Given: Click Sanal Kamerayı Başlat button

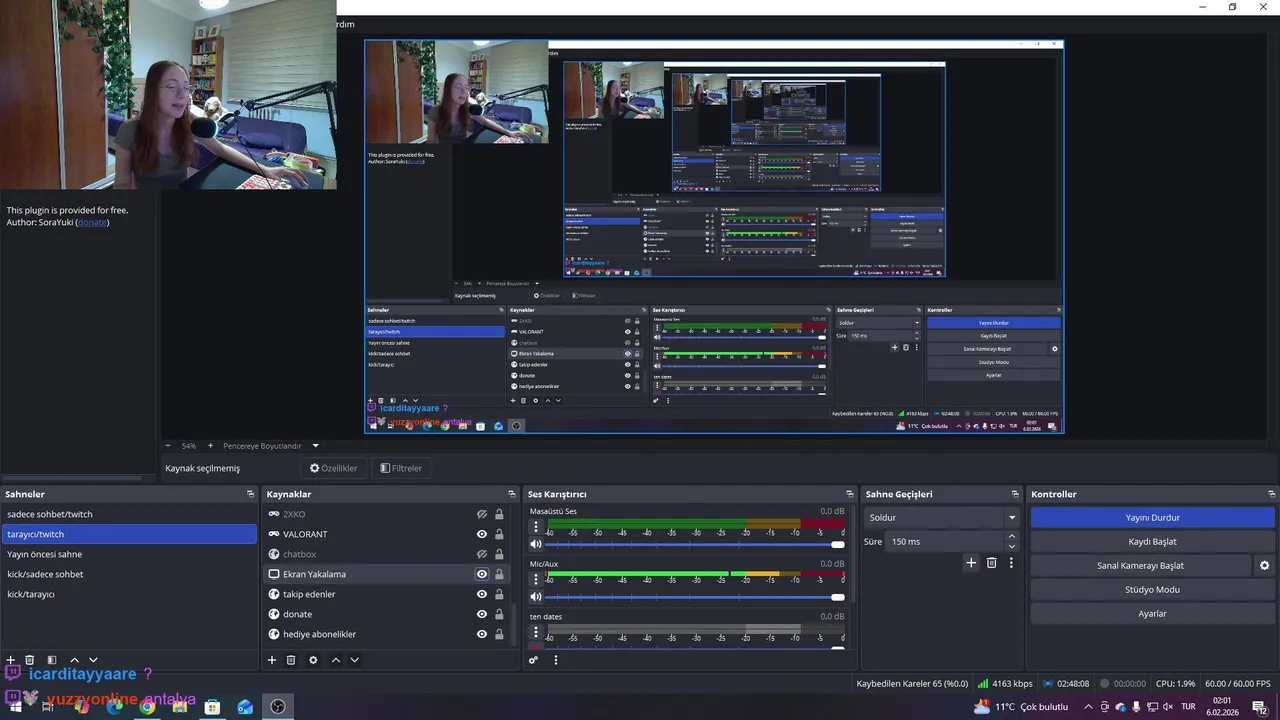Looking at the screenshot, I should [x=1140, y=565].
